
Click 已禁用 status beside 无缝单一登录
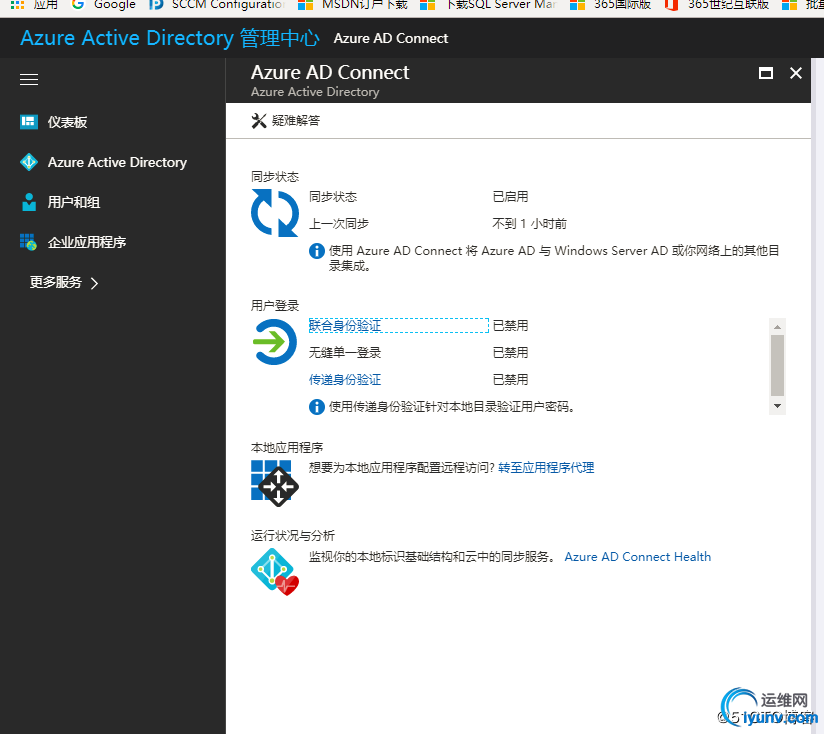(x=510, y=353)
